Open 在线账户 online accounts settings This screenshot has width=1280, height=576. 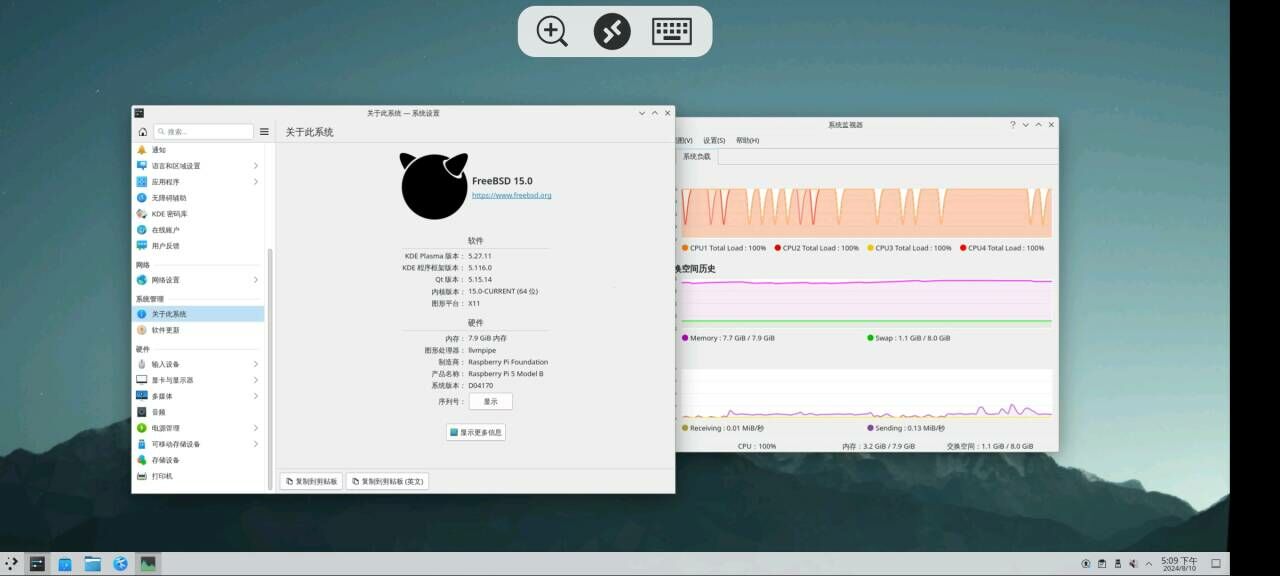pos(200,230)
